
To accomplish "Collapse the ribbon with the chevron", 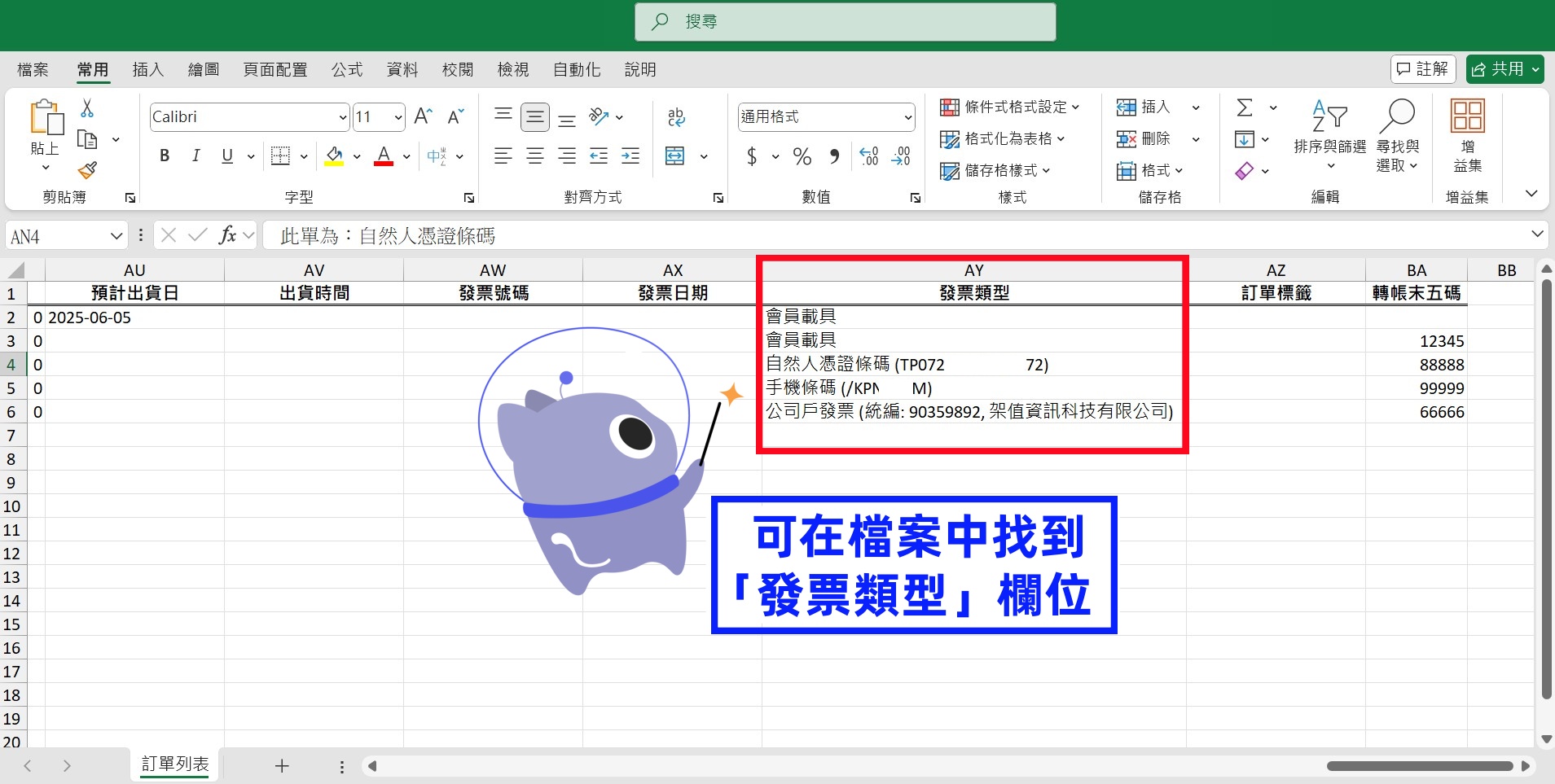I will coord(1531,194).
